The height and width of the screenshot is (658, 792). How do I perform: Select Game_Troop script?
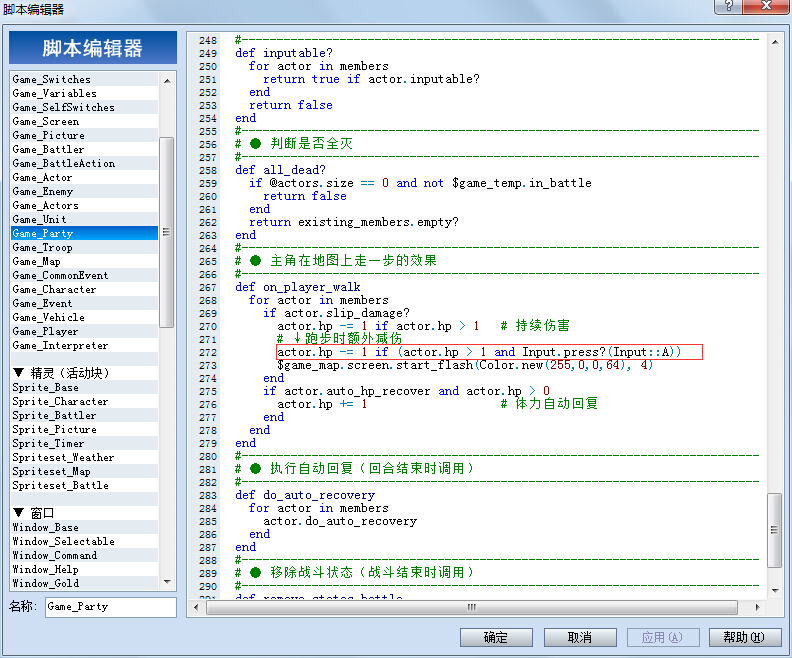click(x=84, y=247)
